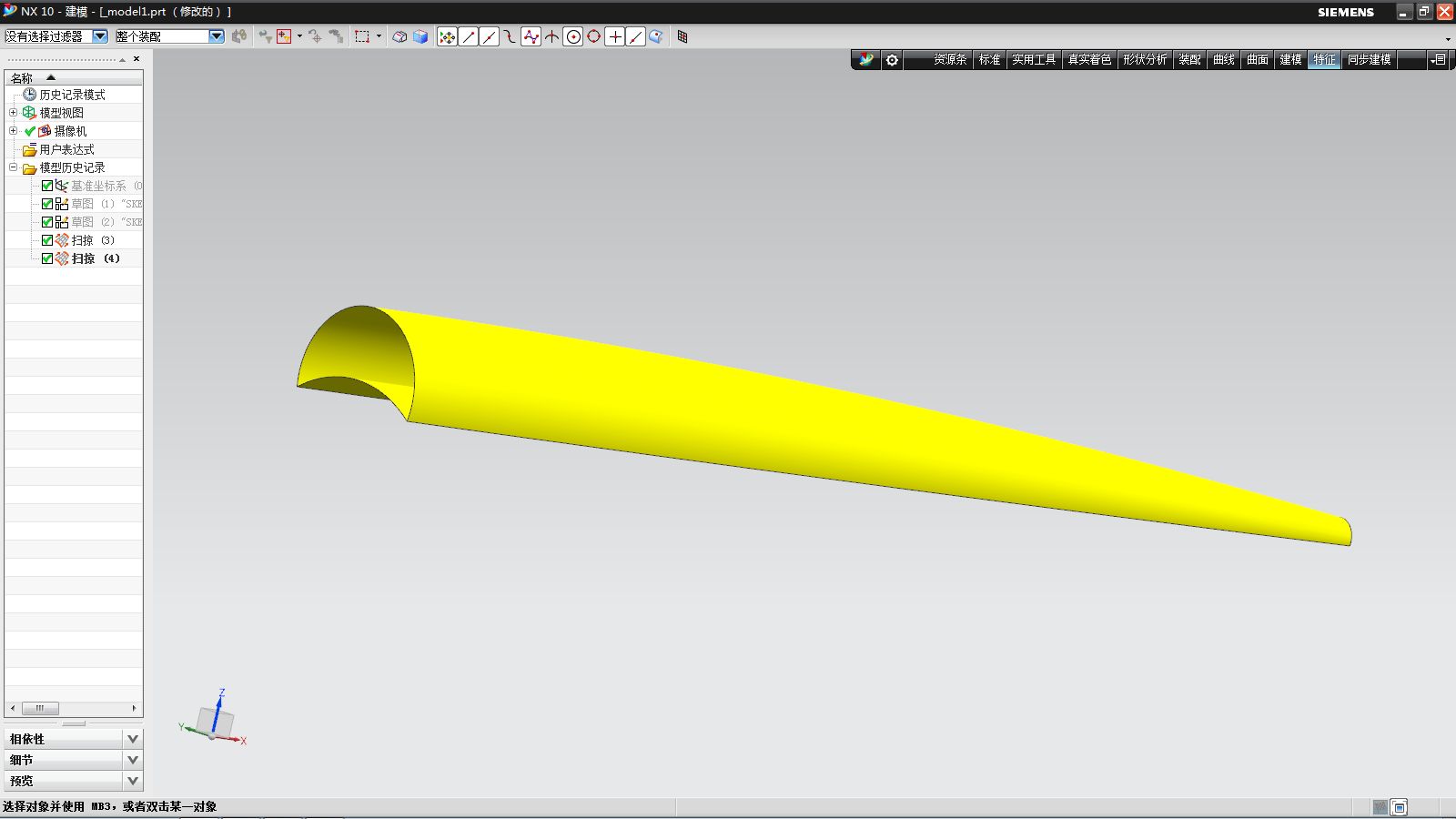Uncheck the 基准坐标系 feature checkbox

[x=47, y=186]
